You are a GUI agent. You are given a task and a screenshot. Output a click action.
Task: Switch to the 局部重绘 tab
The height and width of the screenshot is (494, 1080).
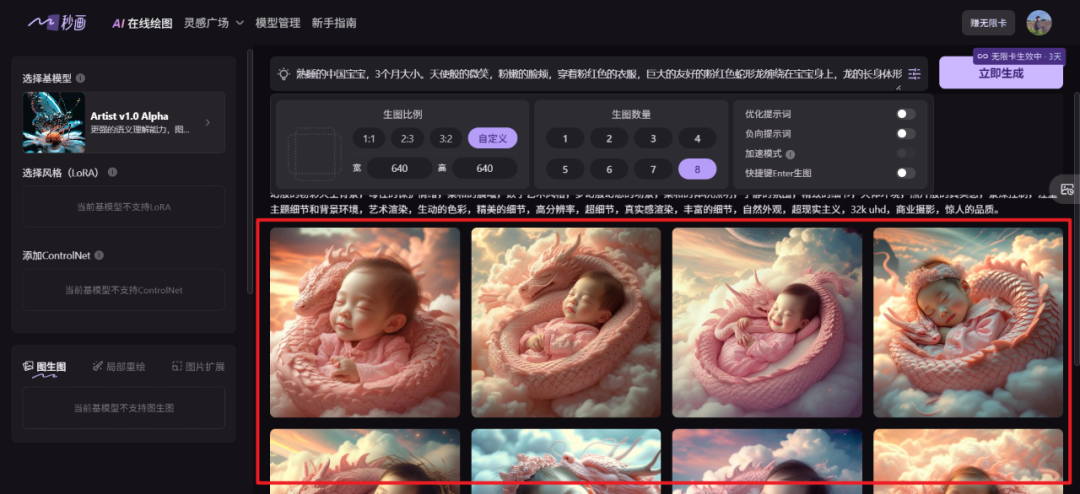(119, 367)
